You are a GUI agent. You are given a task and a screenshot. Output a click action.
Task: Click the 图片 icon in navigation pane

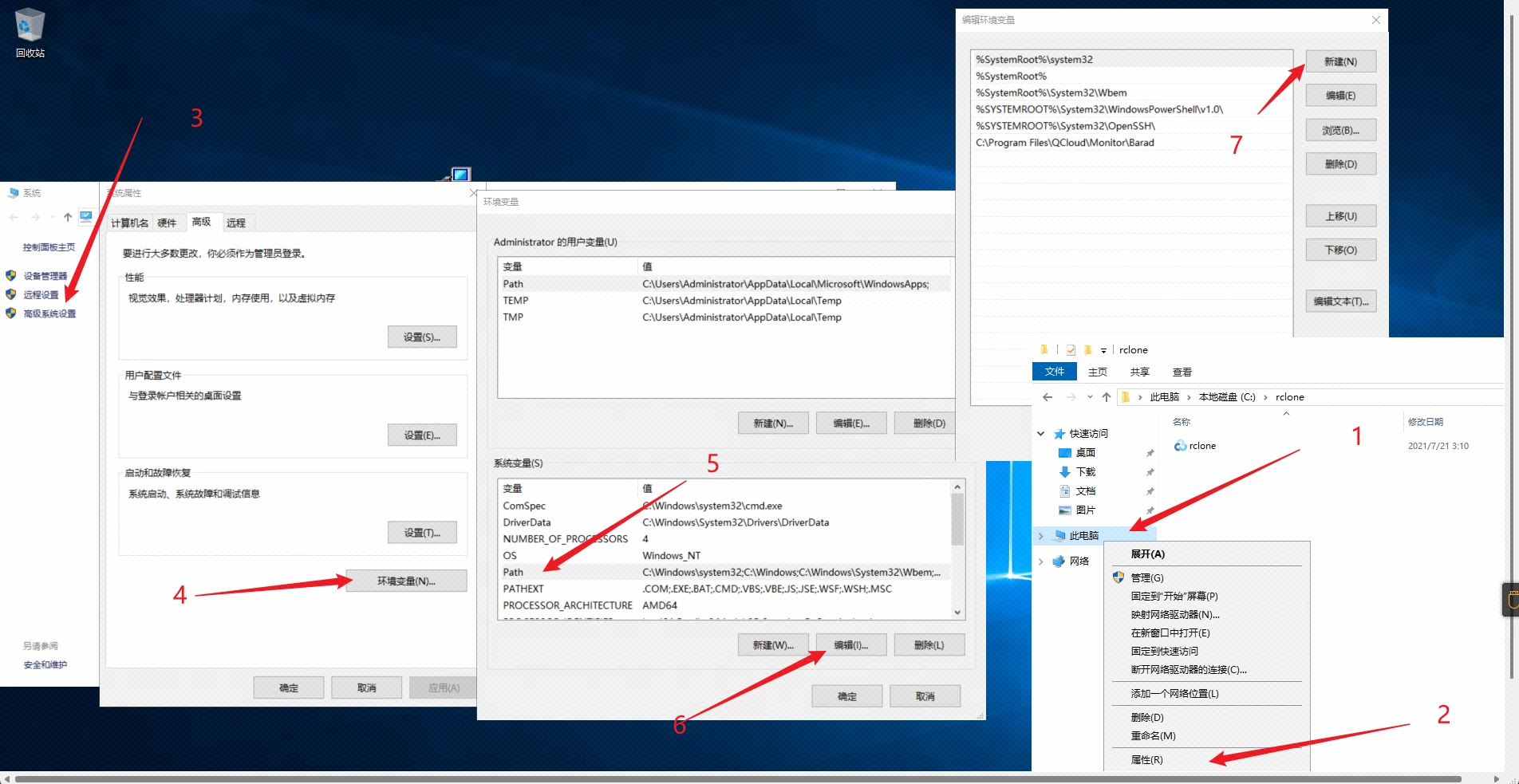coord(1064,510)
